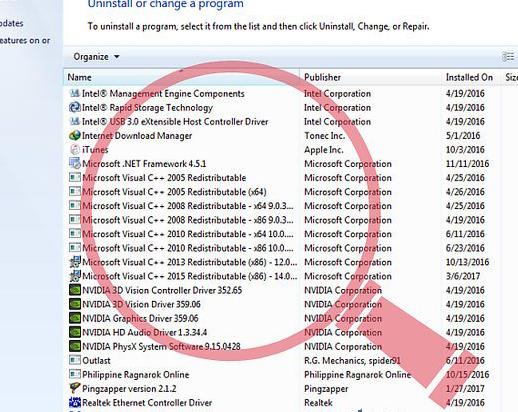Click the Microsoft .NET Framework 4.5.1 icon

75,163
